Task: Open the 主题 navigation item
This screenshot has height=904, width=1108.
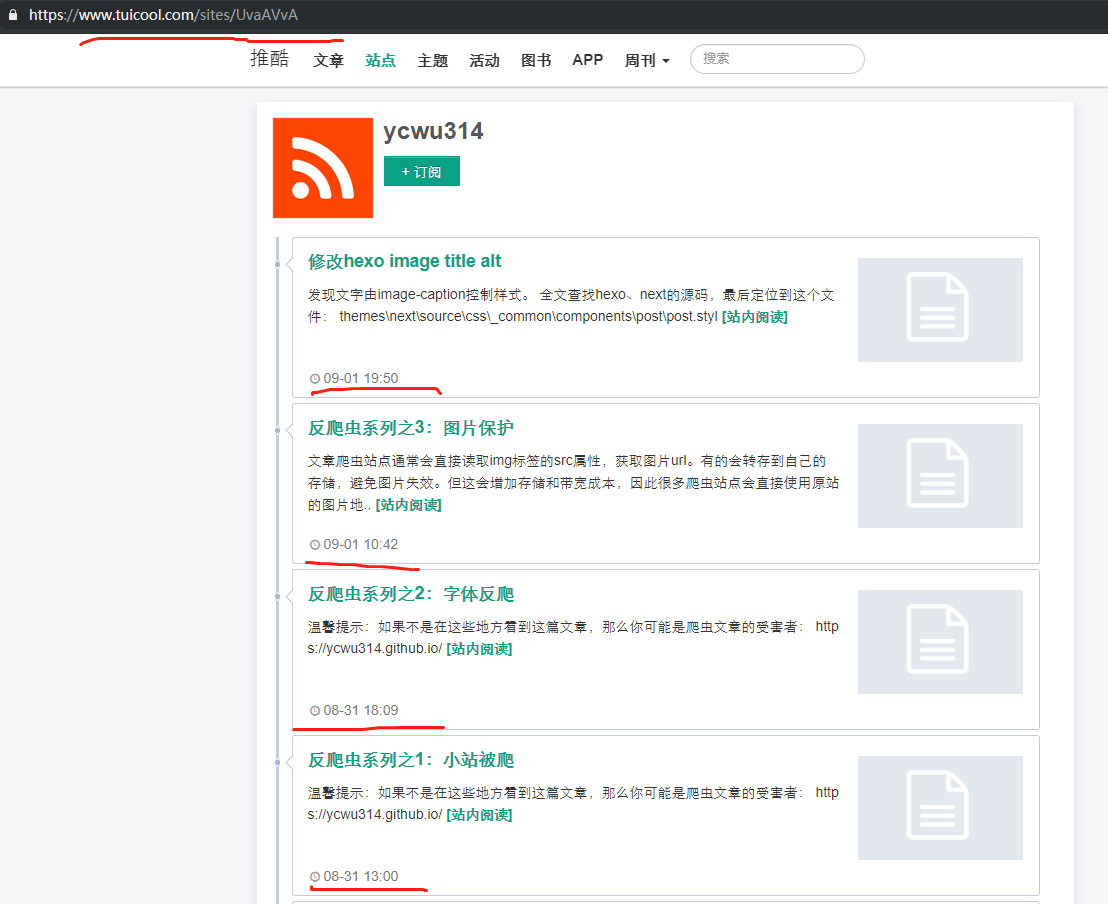Action: (432, 60)
